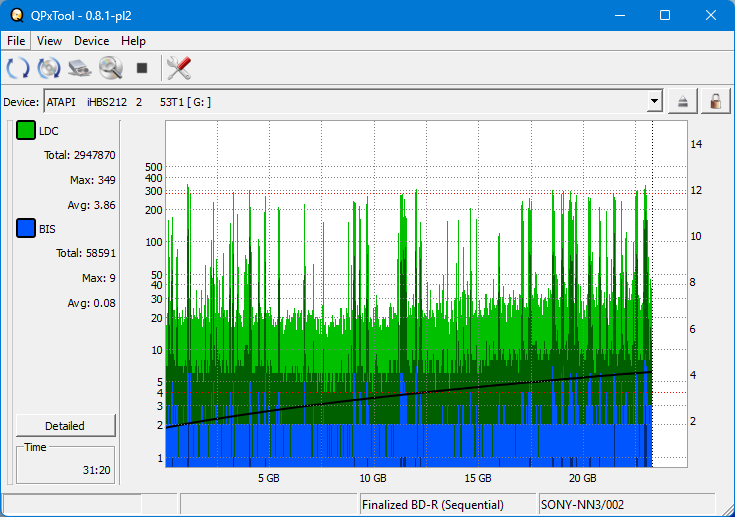Viewport: 735px width, 517px height.
Task: Close the QPxTool window
Action: click(711, 15)
